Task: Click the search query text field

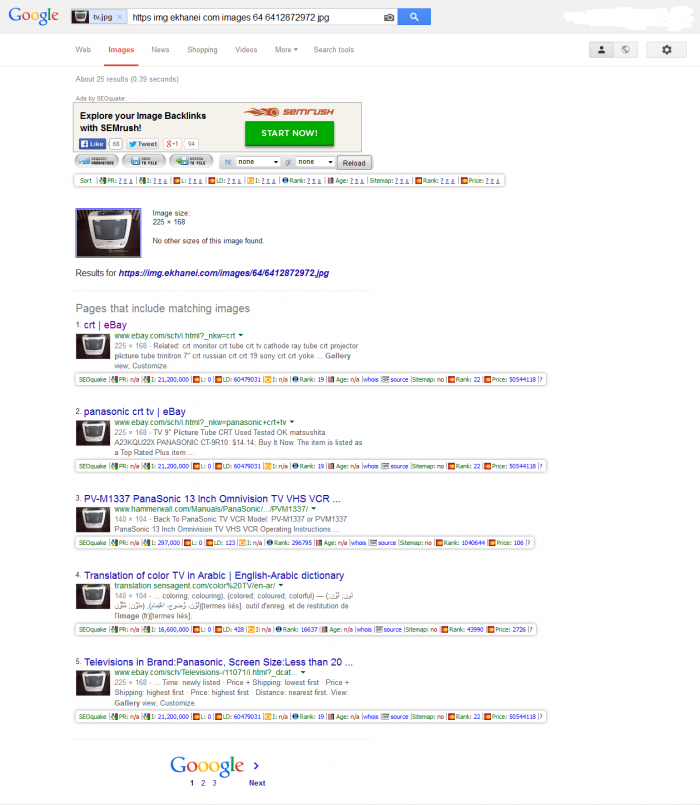Action: click(x=254, y=17)
